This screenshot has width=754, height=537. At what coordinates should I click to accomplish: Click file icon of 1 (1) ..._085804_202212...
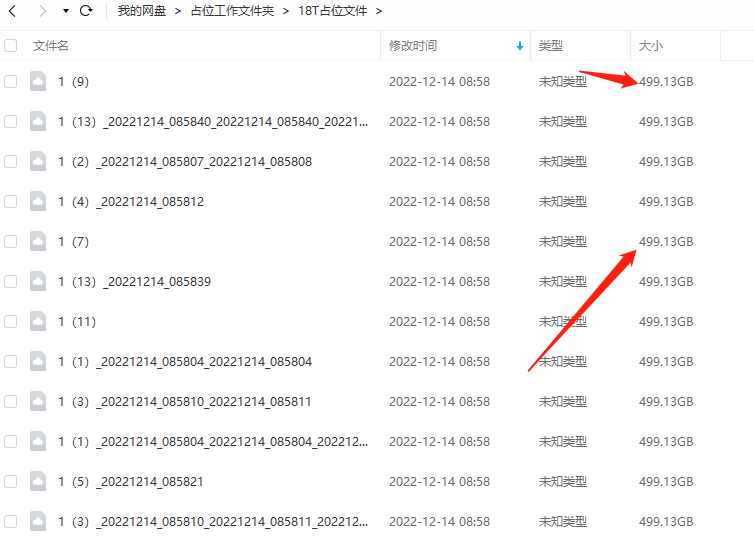coord(38,440)
